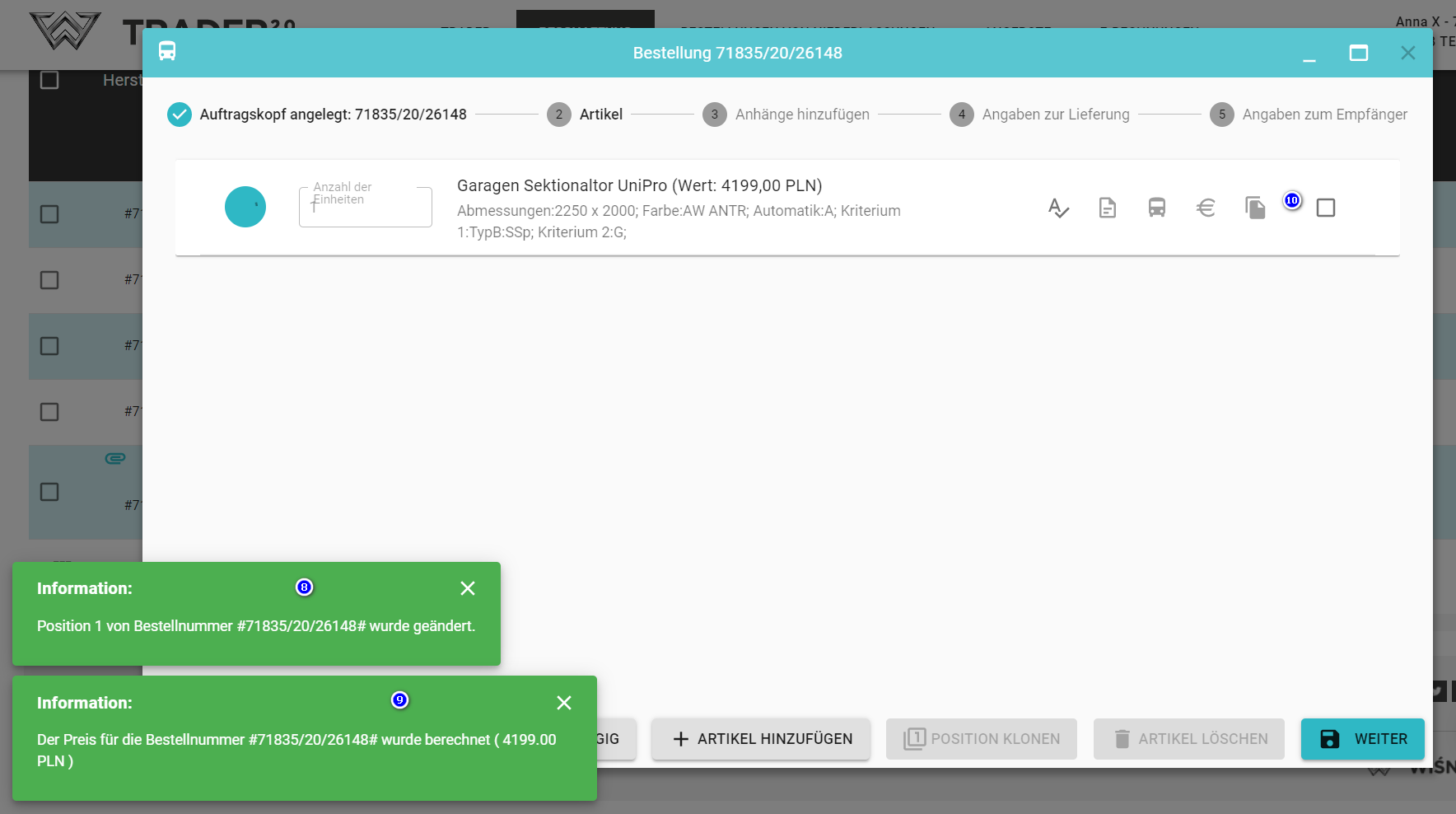1456x814 pixels.
Task: Dismiss the 'Position 1 ... wurde geändert' notification
Action: [468, 588]
